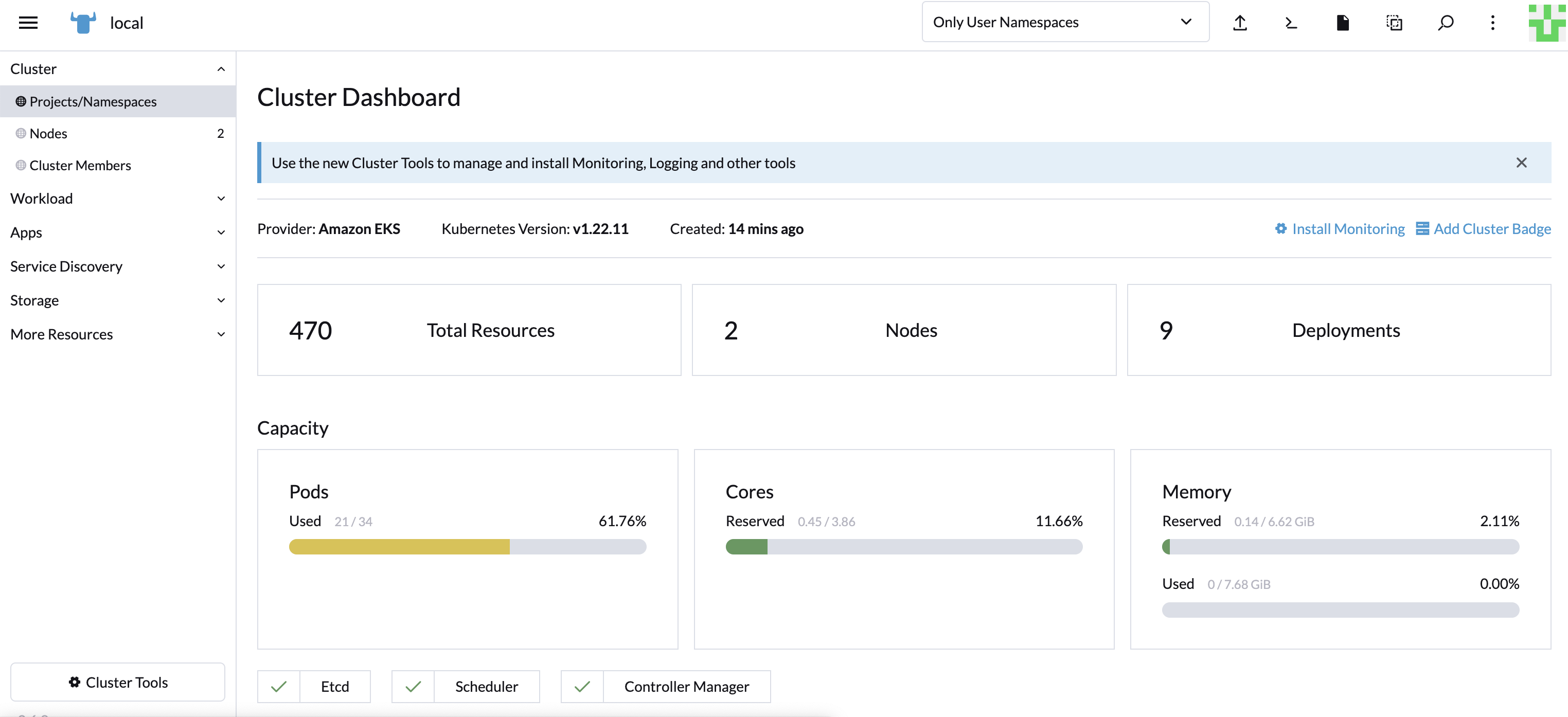Click the Pods usage progress bar
Screen dimensions: 1568x717
point(467,547)
